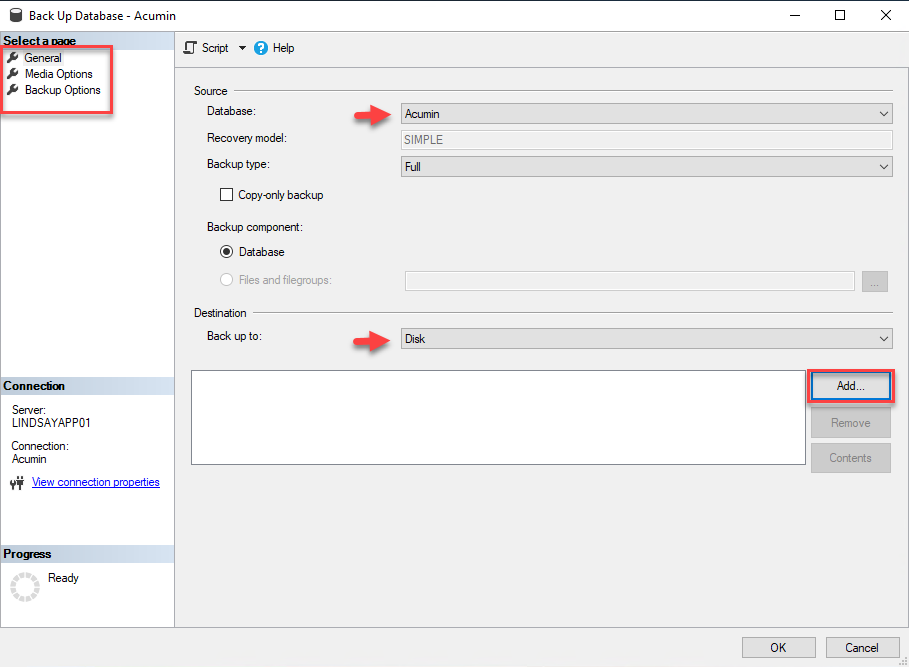909x667 pixels.
Task: Click the Cancel button
Action: (862, 647)
